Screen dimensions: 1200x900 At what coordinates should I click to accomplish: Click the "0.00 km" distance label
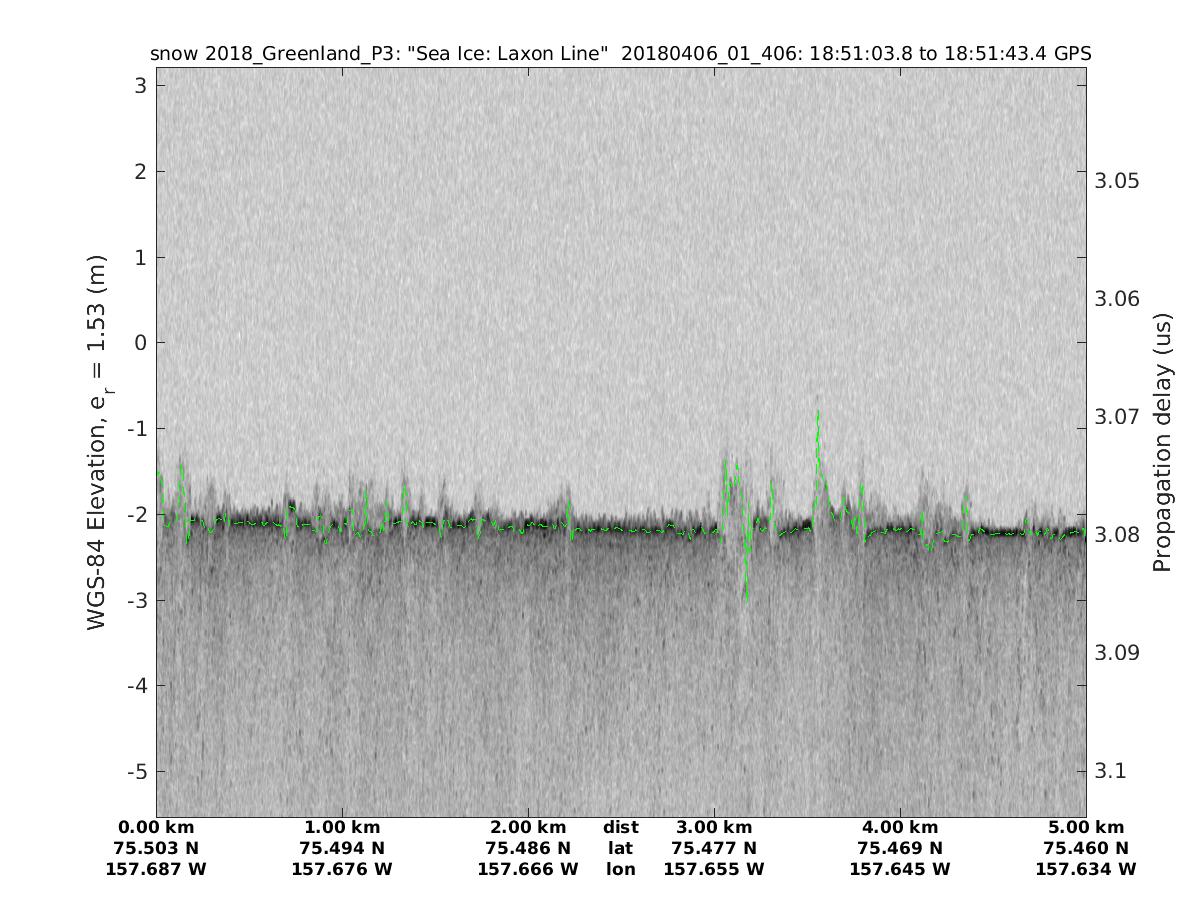point(156,828)
